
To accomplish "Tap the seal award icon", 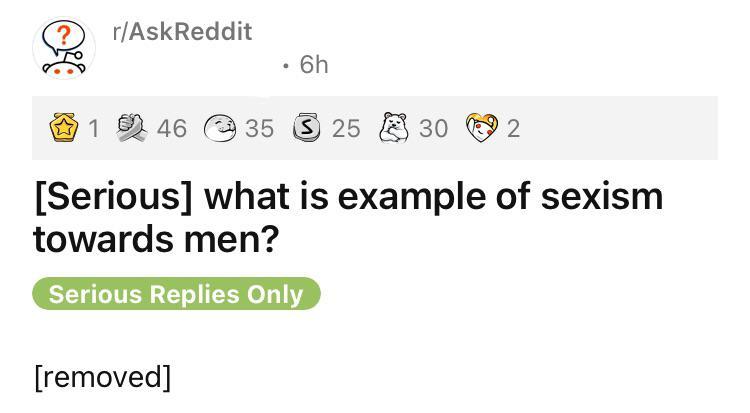I will 219,128.
